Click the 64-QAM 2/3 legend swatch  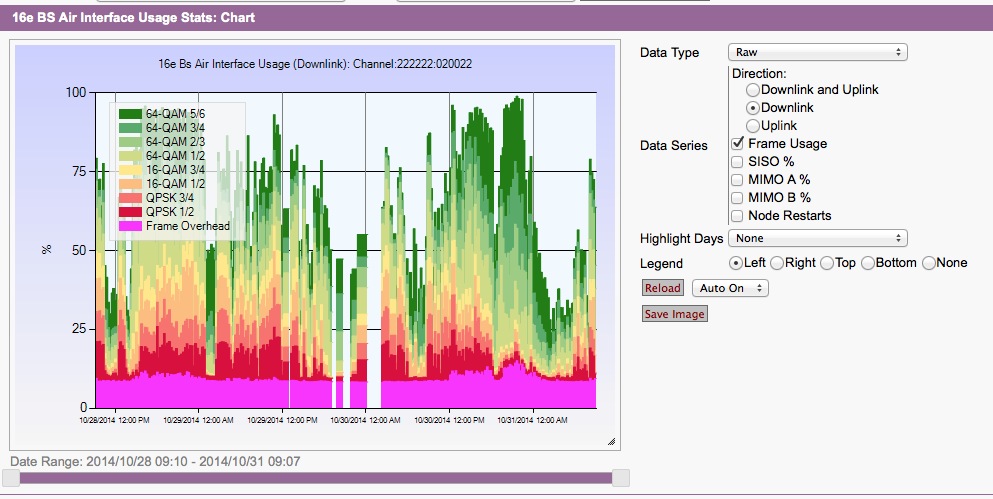click(x=130, y=142)
